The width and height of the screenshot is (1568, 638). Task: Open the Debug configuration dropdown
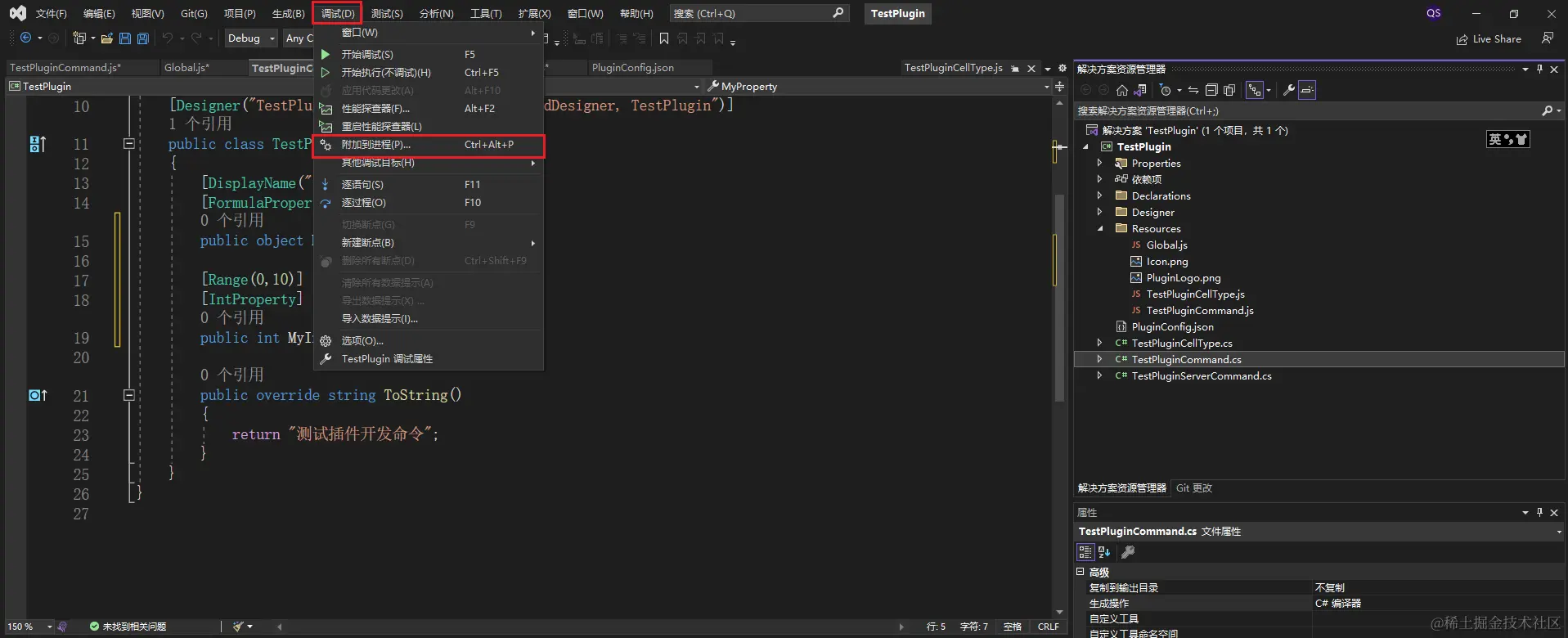pyautogui.click(x=251, y=38)
